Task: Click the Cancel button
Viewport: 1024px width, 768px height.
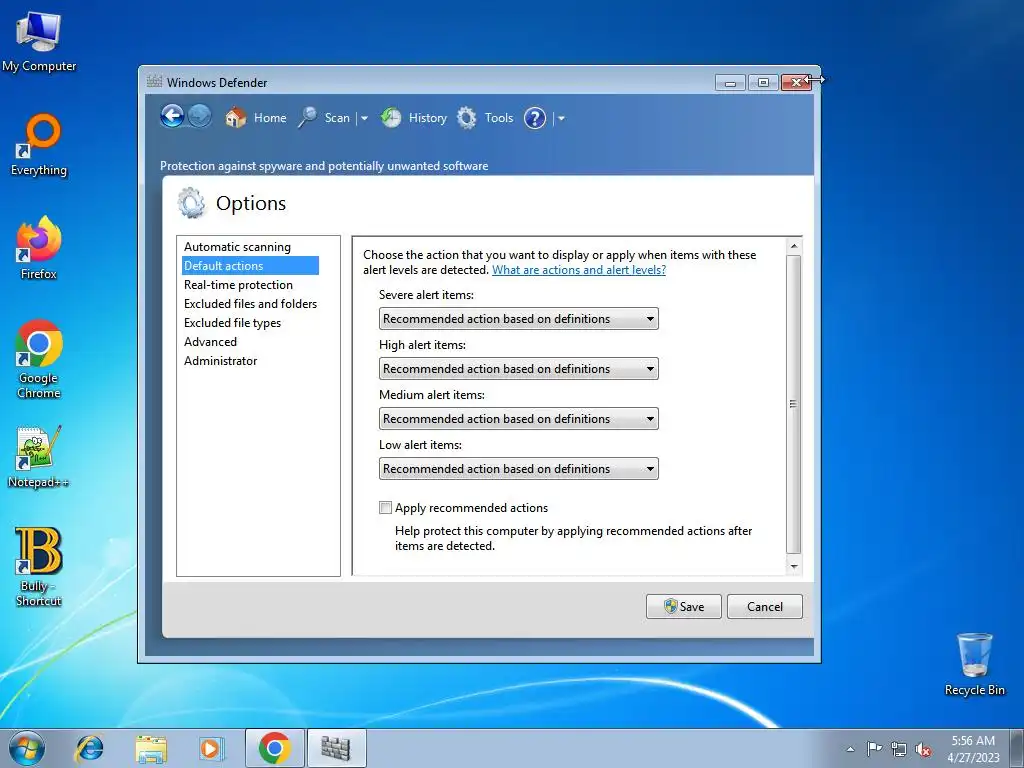Action: click(x=765, y=607)
